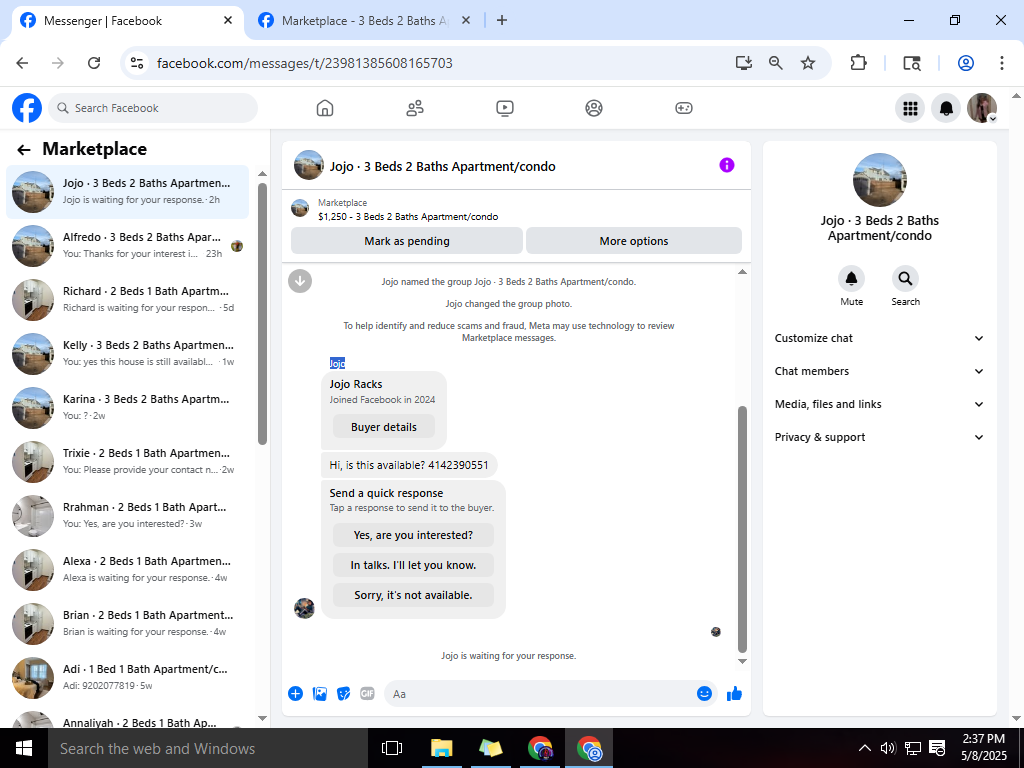Mute this conversation bell icon
Screen dimensions: 1024x768
click(852, 279)
